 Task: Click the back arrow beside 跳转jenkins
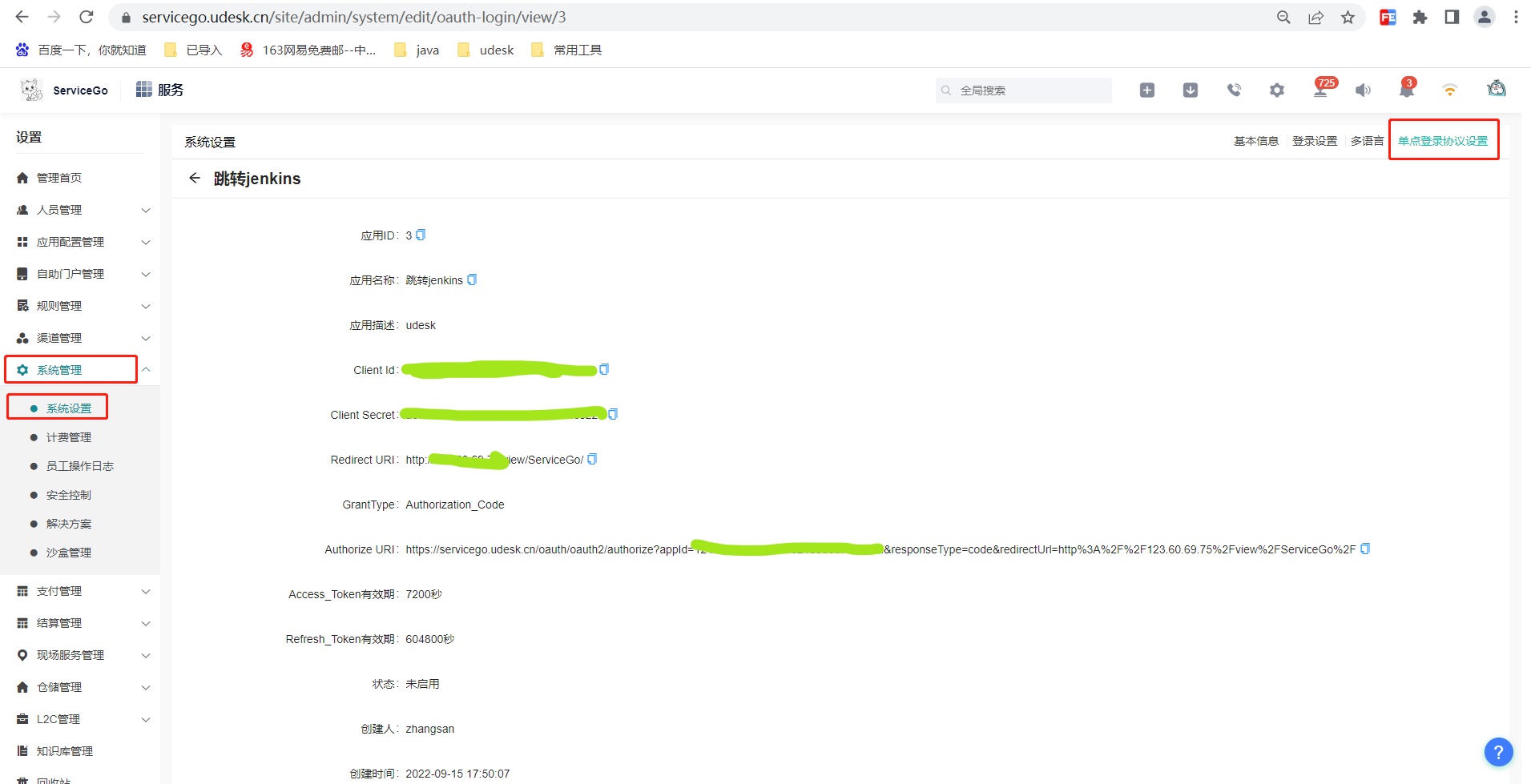click(x=195, y=179)
